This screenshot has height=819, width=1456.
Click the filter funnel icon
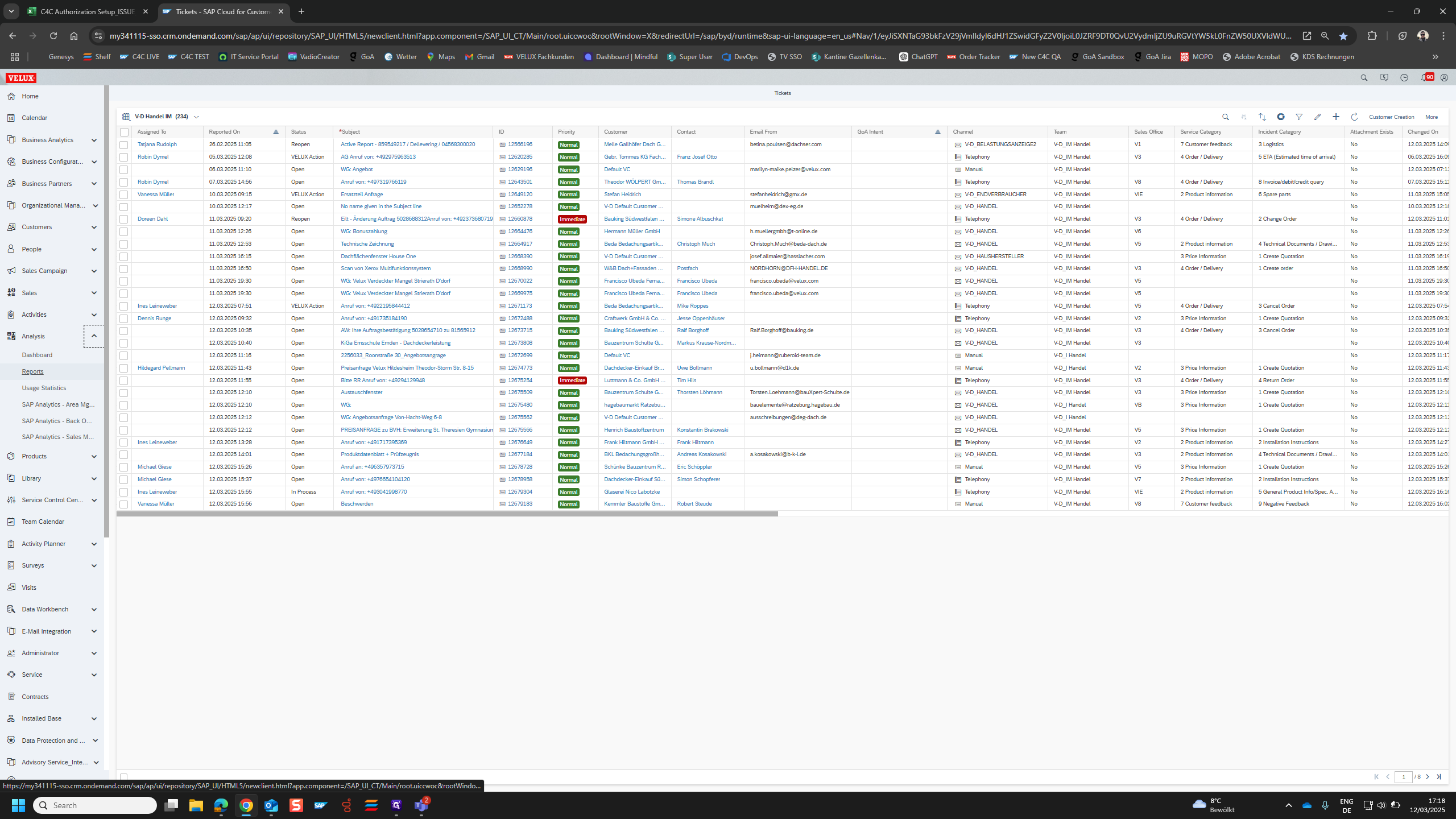point(1299,117)
